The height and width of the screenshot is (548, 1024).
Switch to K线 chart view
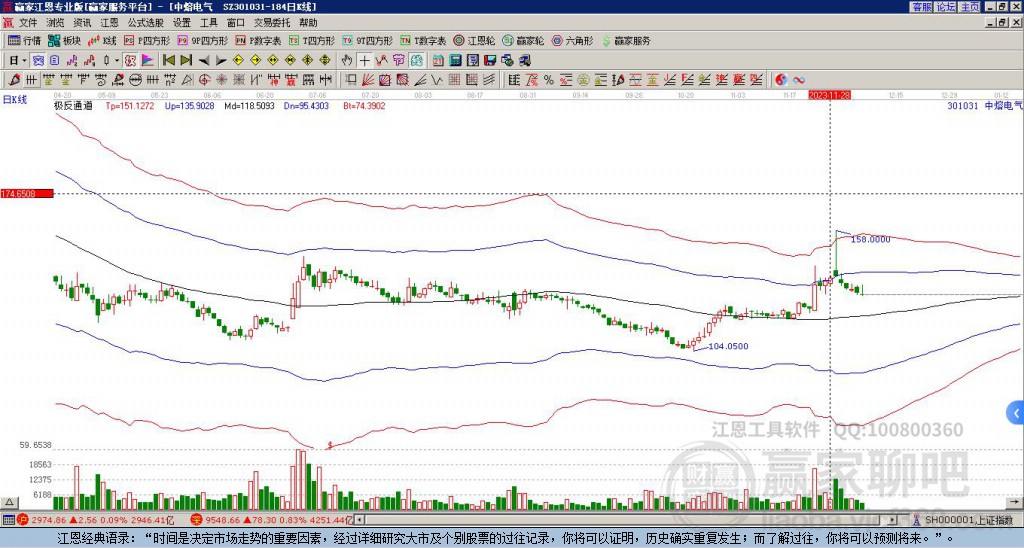click(102, 40)
